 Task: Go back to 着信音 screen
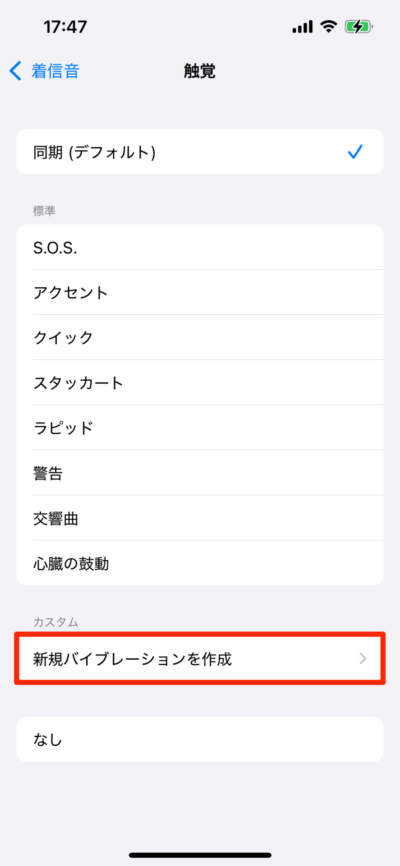coord(44,71)
